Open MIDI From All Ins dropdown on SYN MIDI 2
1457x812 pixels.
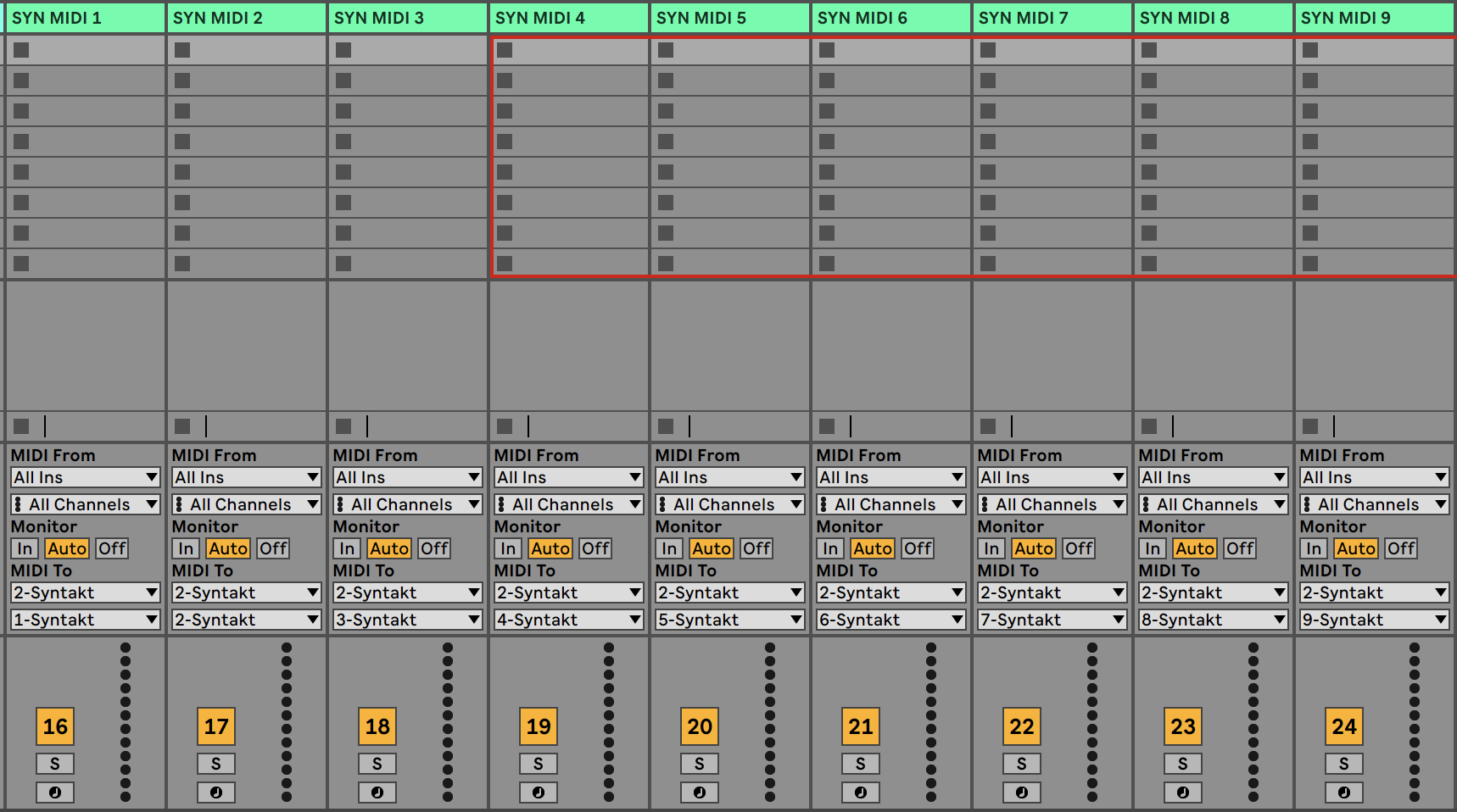[247, 477]
